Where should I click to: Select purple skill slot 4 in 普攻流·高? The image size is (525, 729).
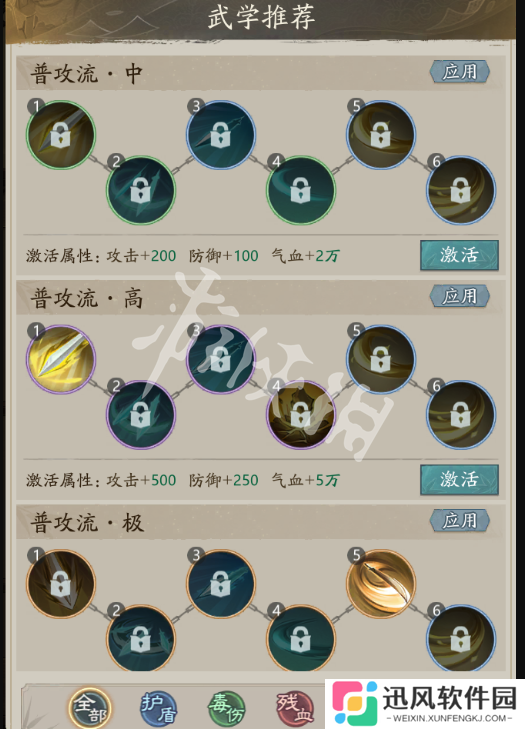click(300, 415)
